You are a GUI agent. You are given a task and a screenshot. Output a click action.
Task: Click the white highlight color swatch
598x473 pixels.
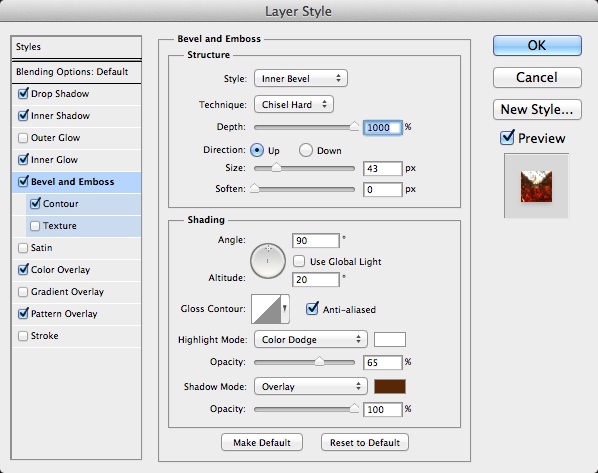click(x=390, y=339)
